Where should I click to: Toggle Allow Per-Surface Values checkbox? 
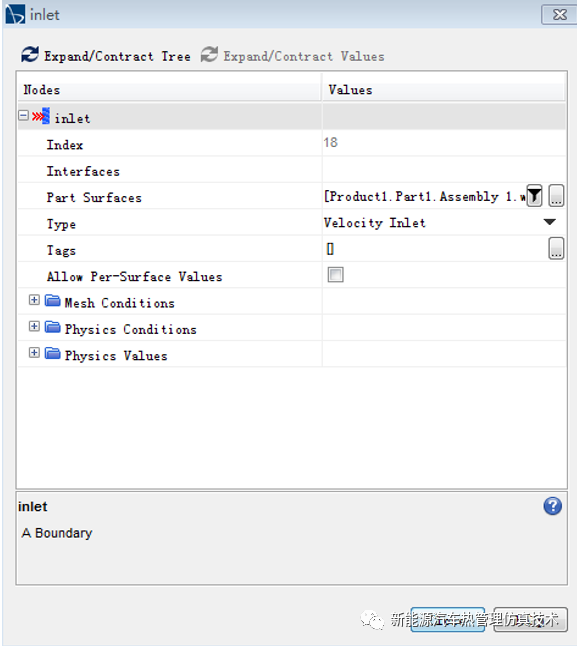click(335, 275)
